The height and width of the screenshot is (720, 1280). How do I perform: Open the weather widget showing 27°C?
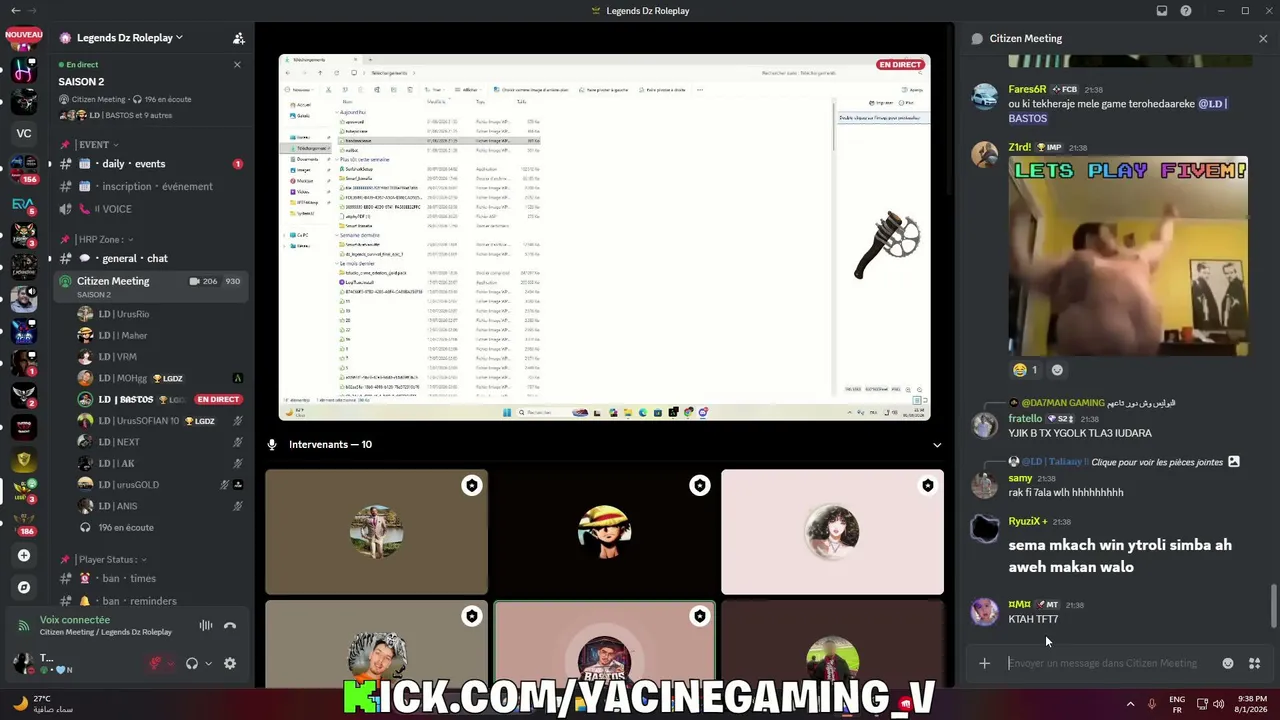pos(44,704)
